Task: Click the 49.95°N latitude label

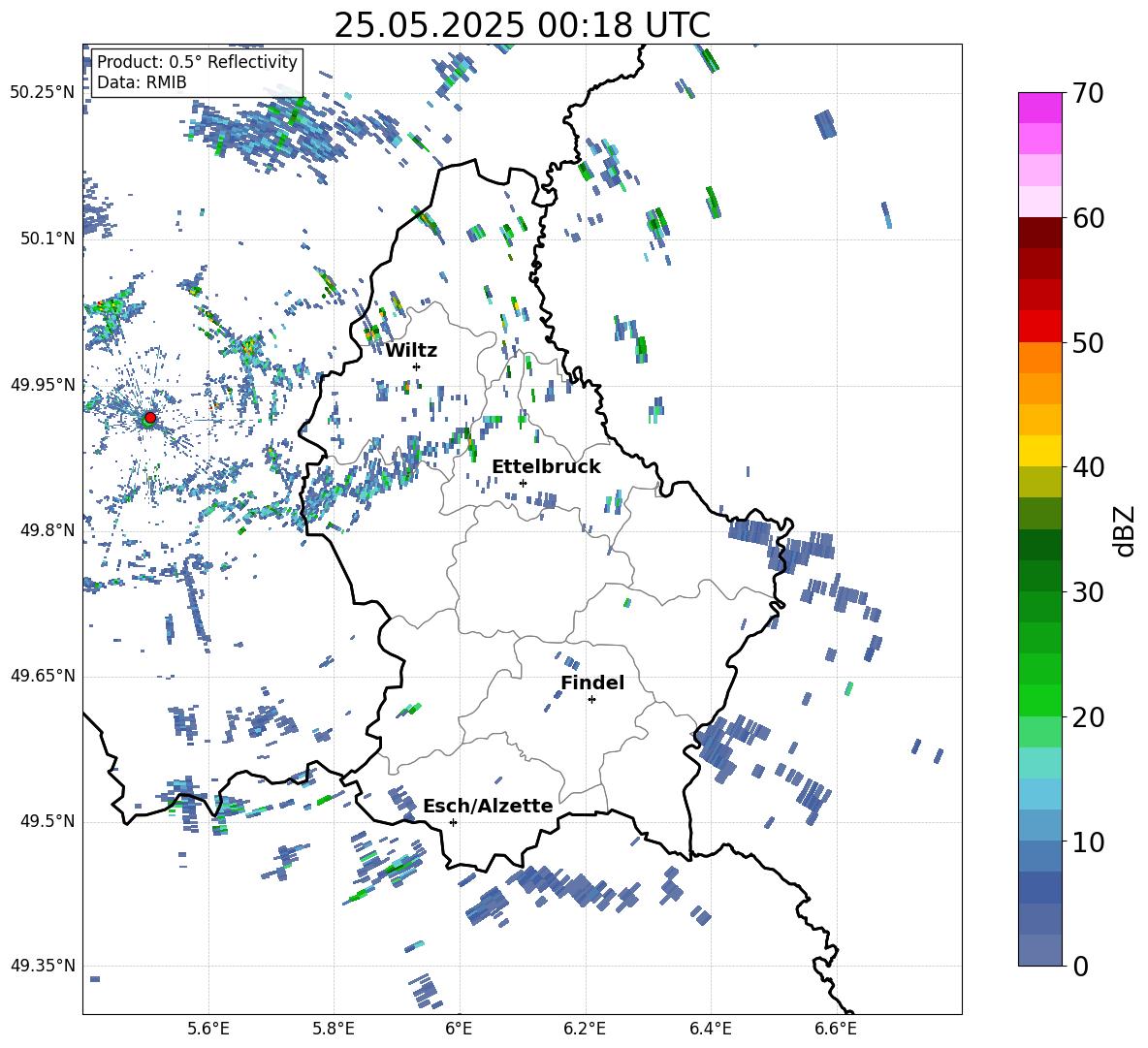Action: point(43,385)
